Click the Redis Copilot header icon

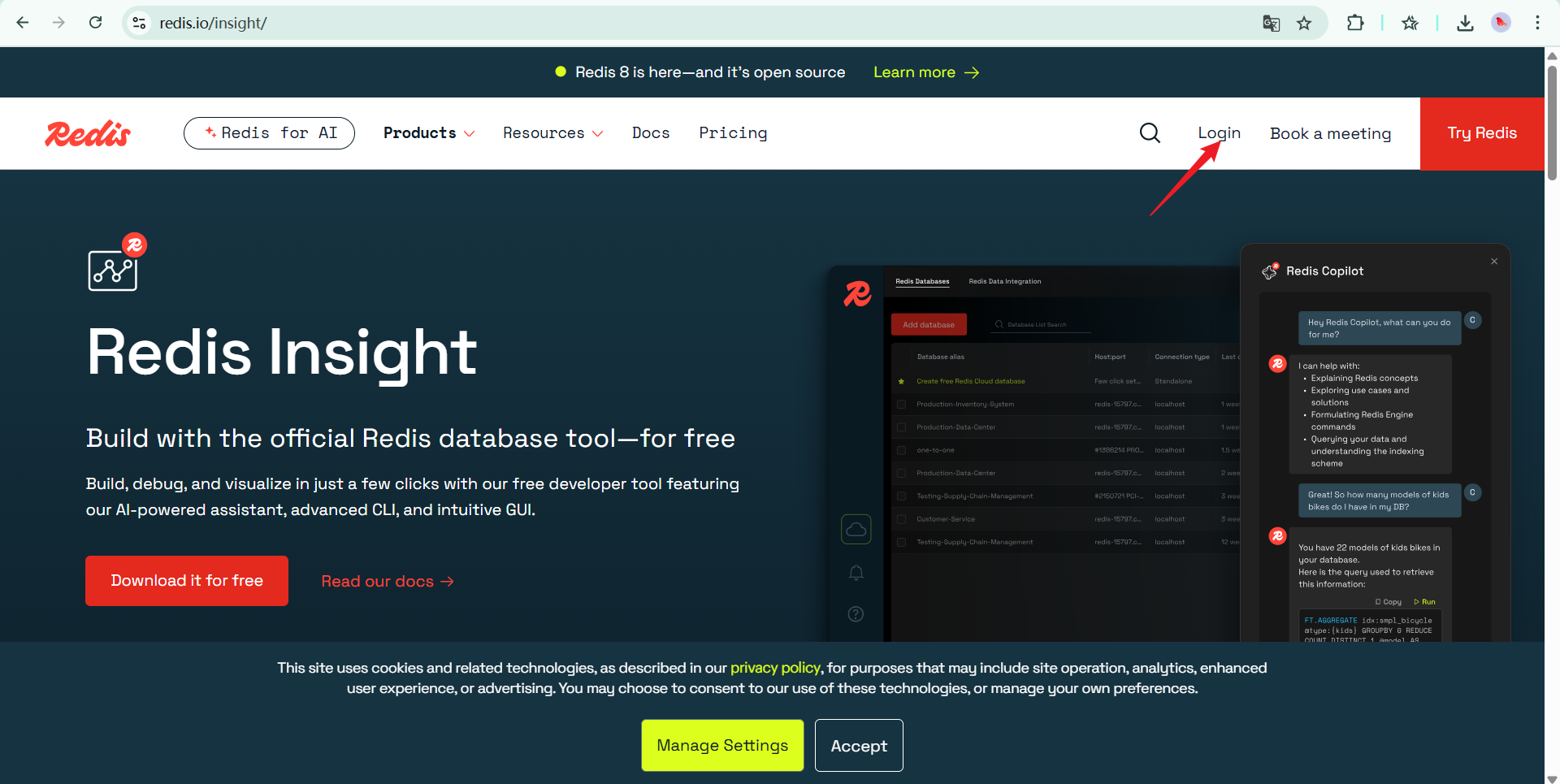coord(1270,271)
